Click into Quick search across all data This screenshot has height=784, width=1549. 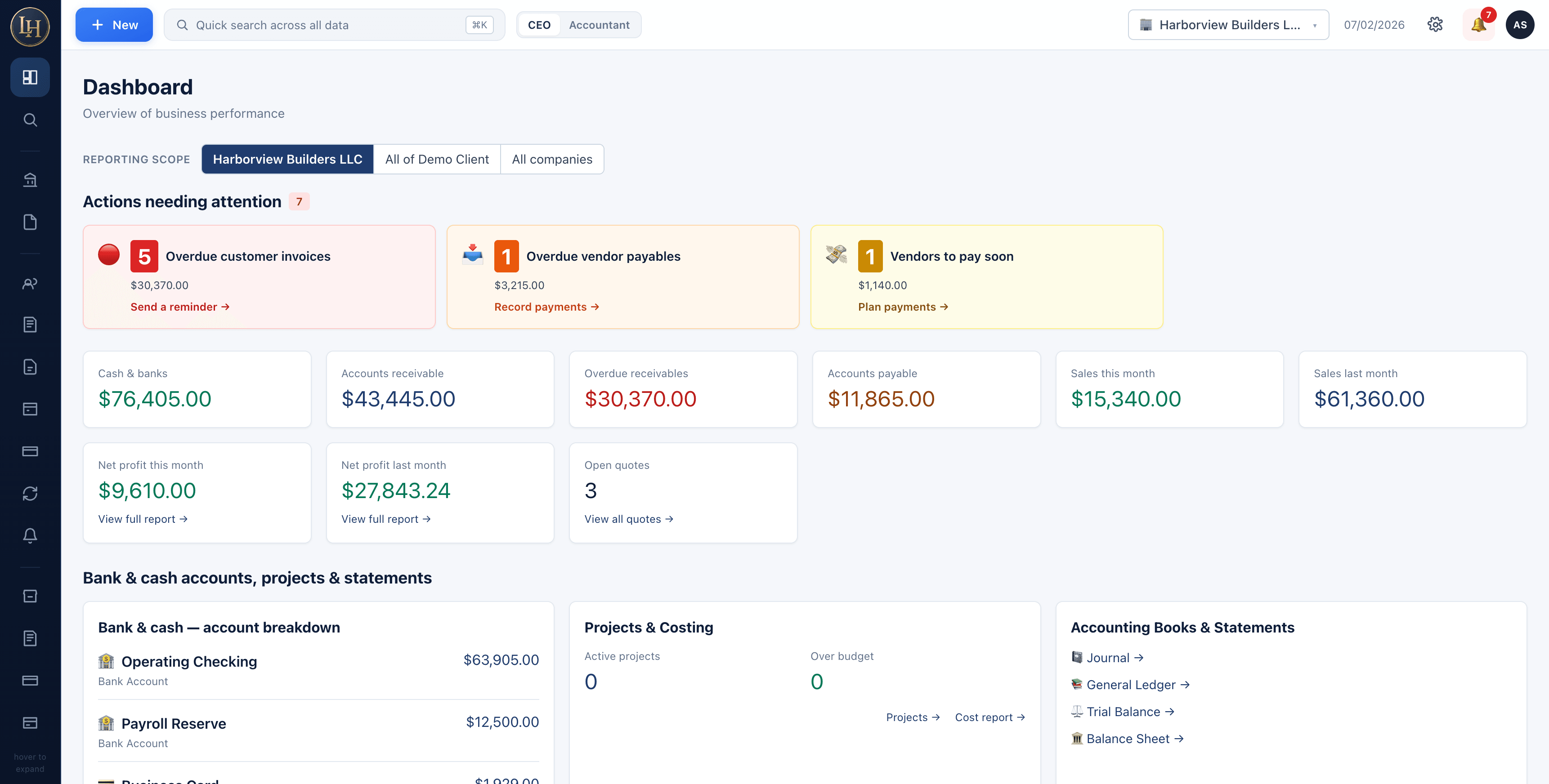(x=334, y=25)
